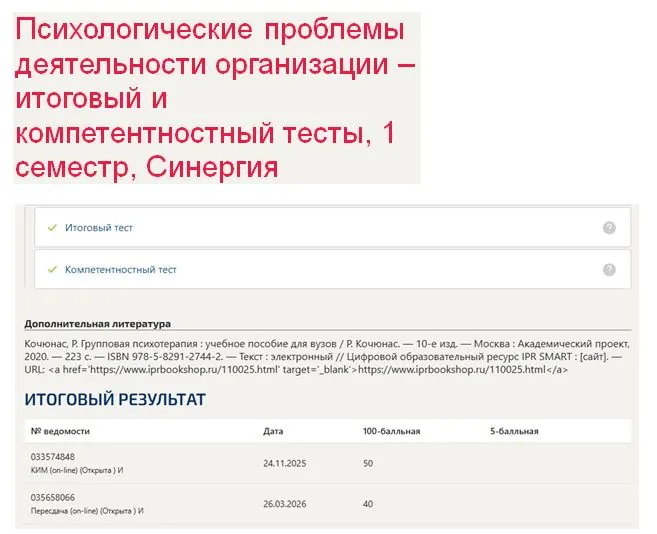Select the Дополнительная литература heading
657x534 pixels.
(98, 324)
